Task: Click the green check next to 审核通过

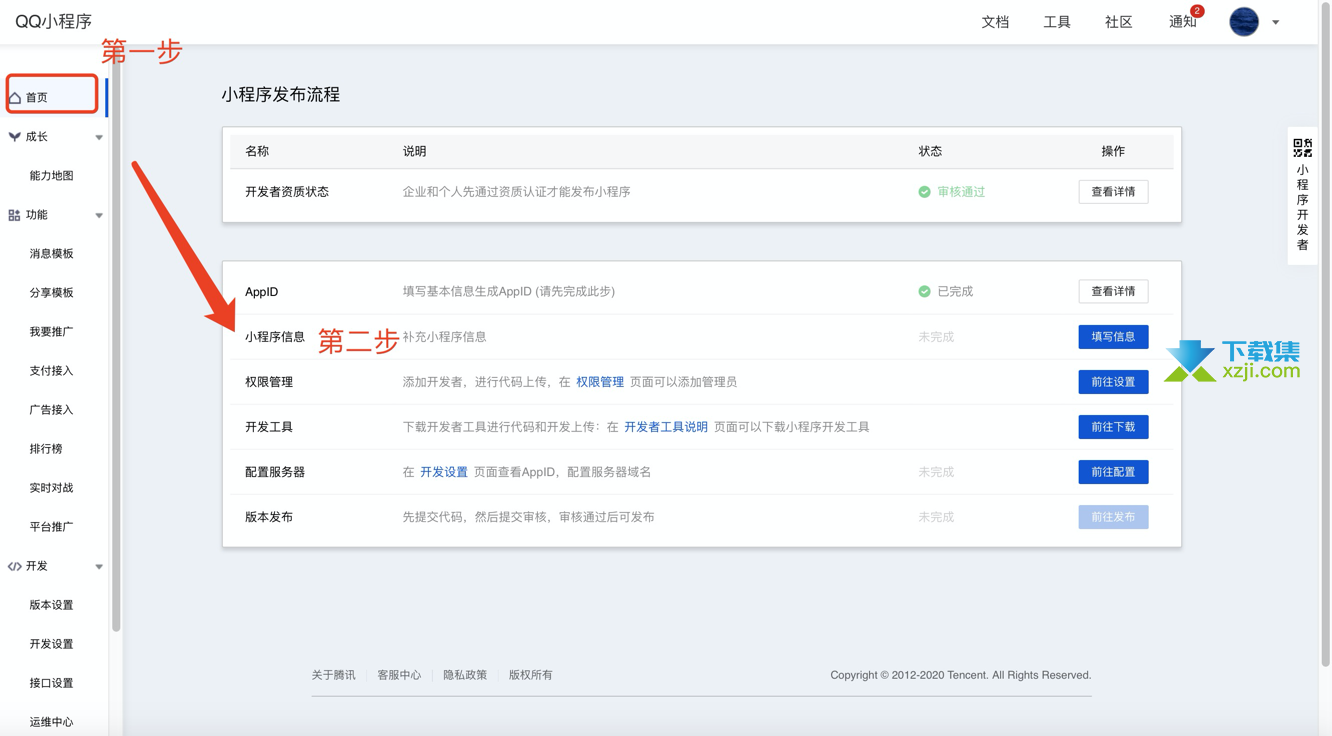Action: coord(924,192)
